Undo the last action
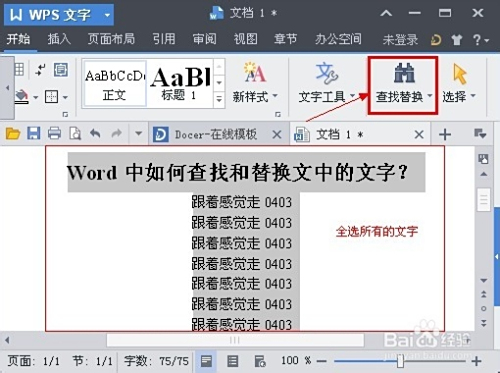 (x=95, y=134)
